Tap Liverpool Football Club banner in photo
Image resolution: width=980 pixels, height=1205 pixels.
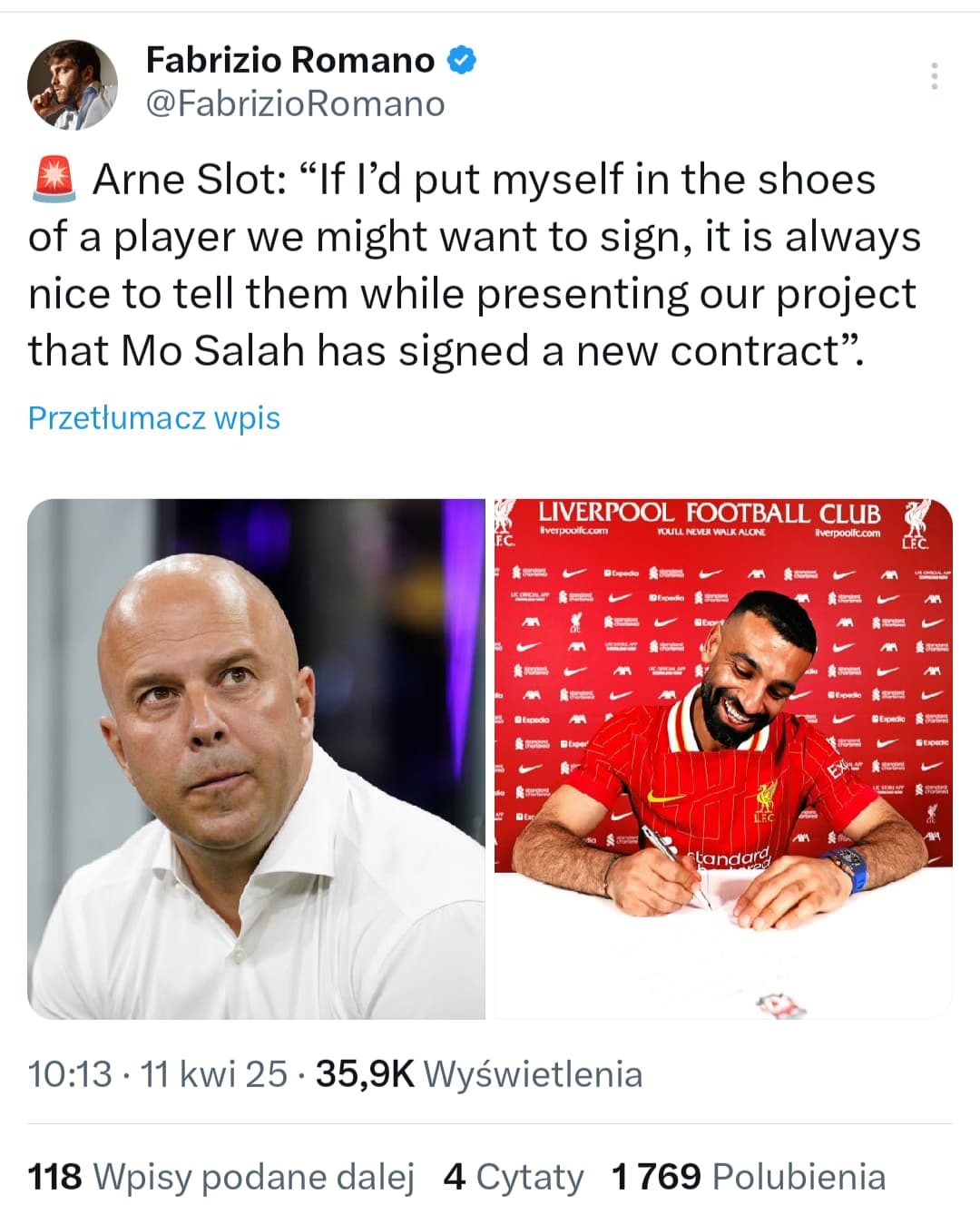tap(710, 513)
